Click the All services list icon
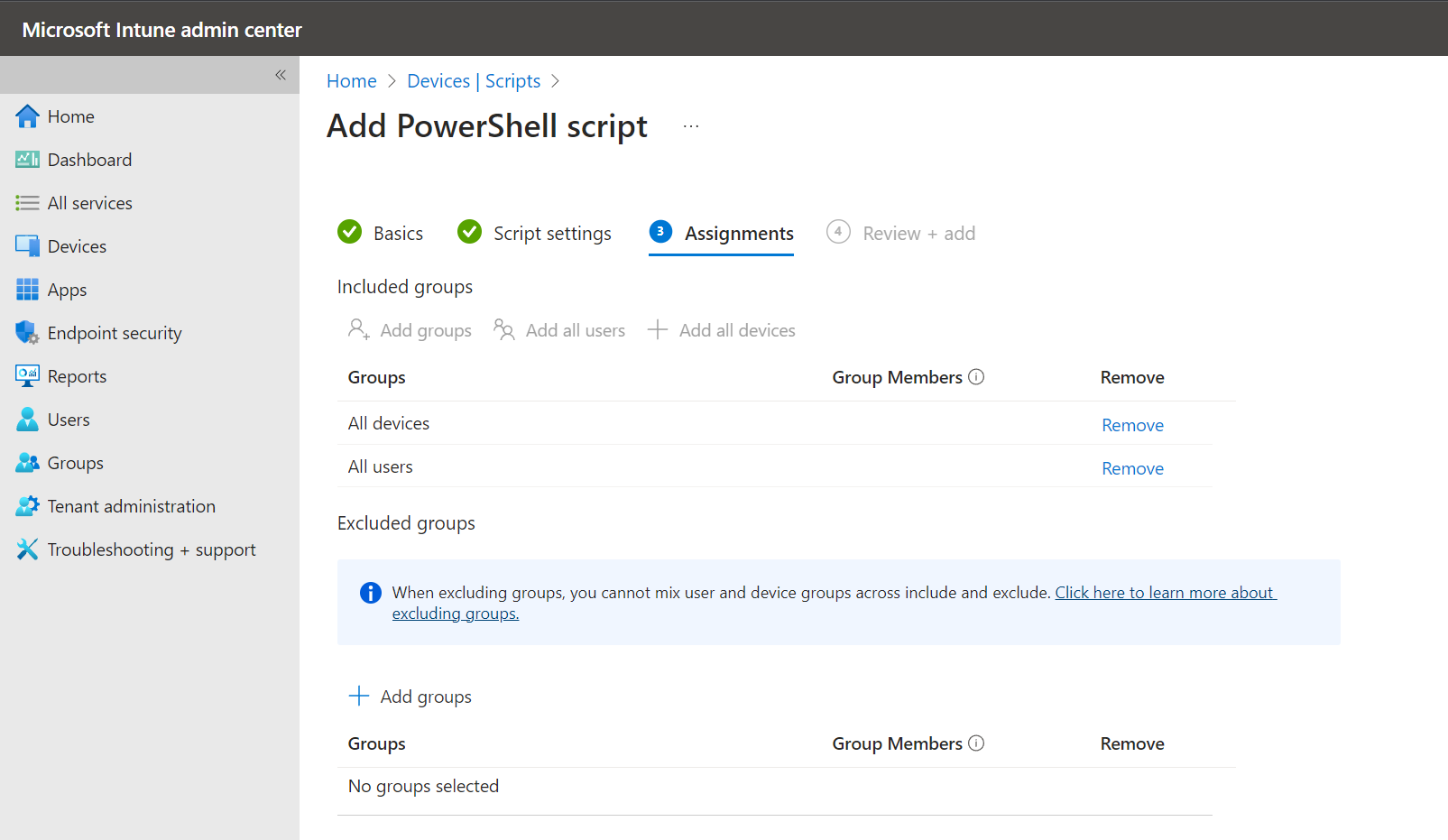The width and height of the screenshot is (1448, 840). tap(28, 203)
